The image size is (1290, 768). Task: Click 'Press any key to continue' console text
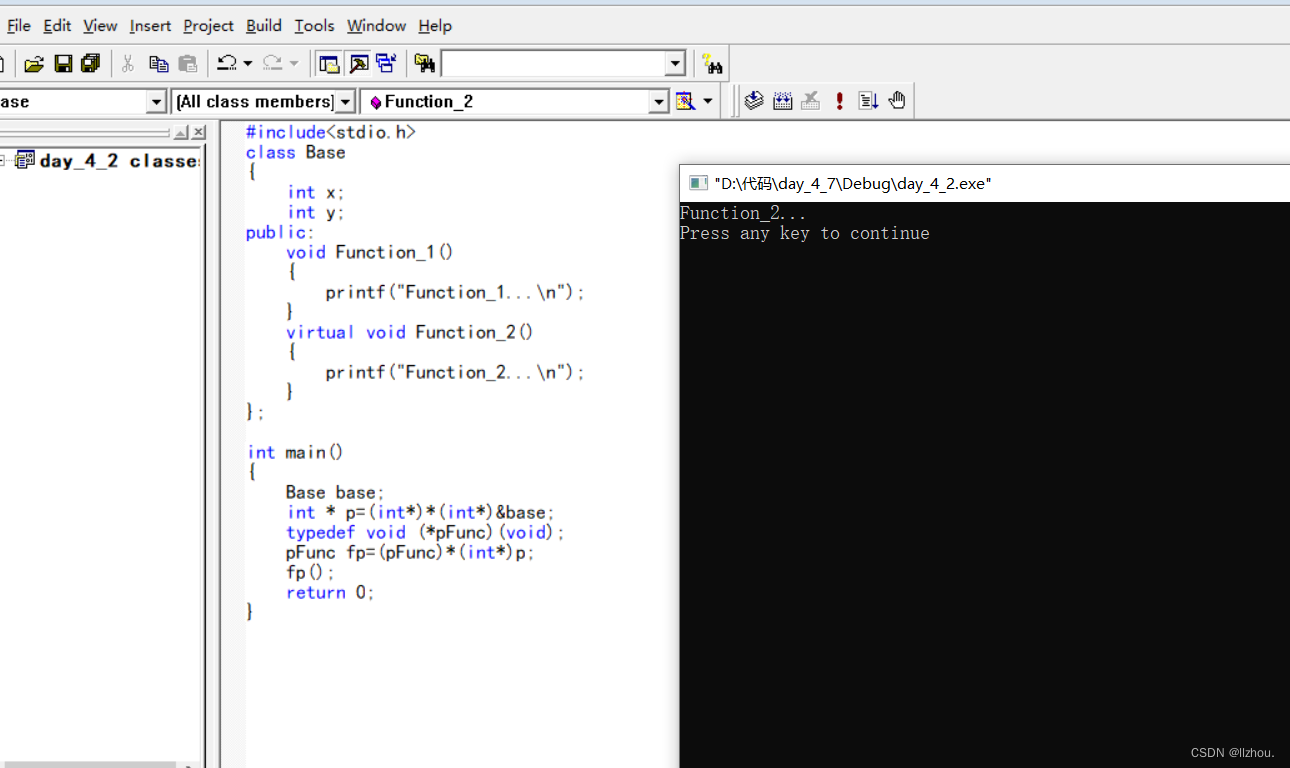[x=805, y=233]
